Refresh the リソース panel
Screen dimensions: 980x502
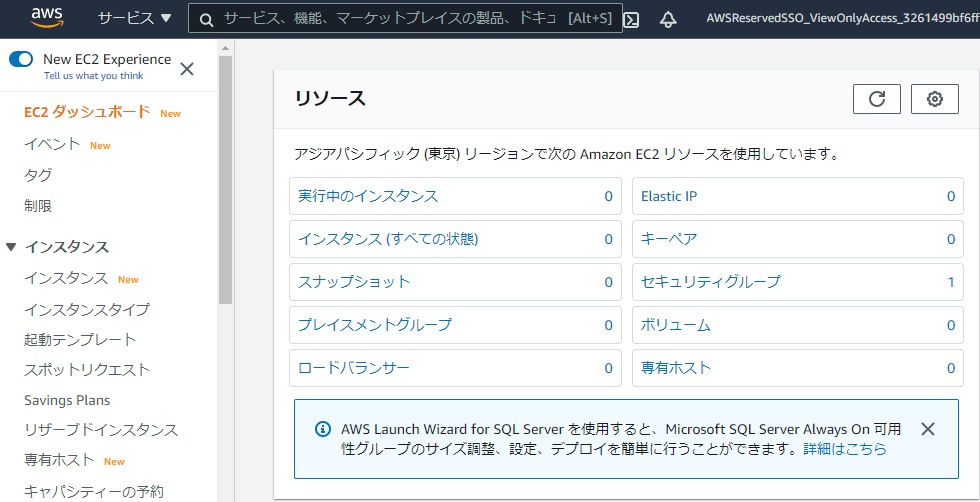(x=876, y=99)
